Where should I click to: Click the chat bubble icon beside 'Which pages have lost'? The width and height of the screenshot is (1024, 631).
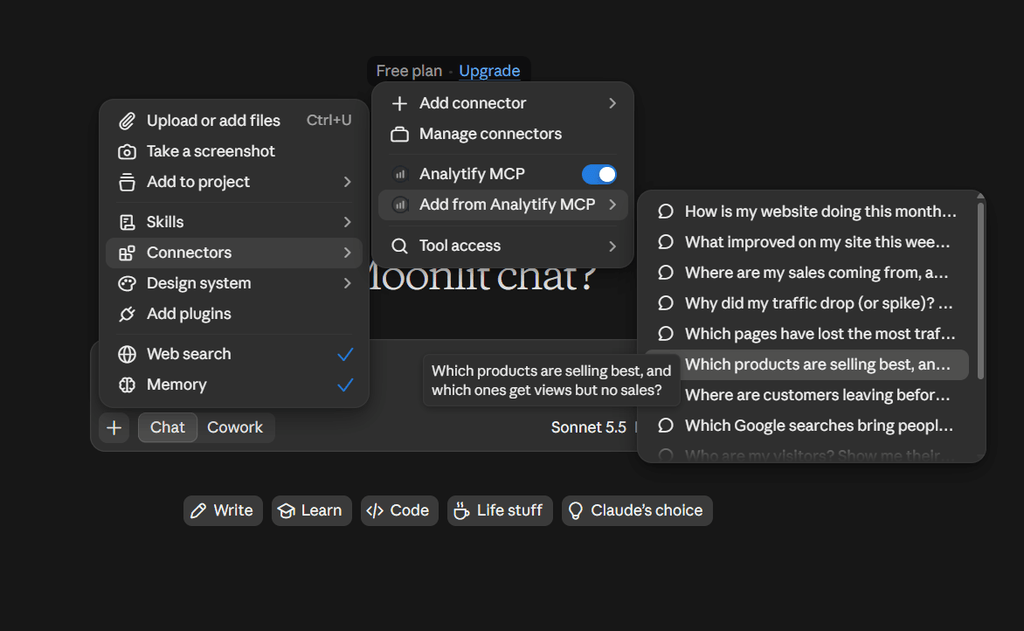665,334
